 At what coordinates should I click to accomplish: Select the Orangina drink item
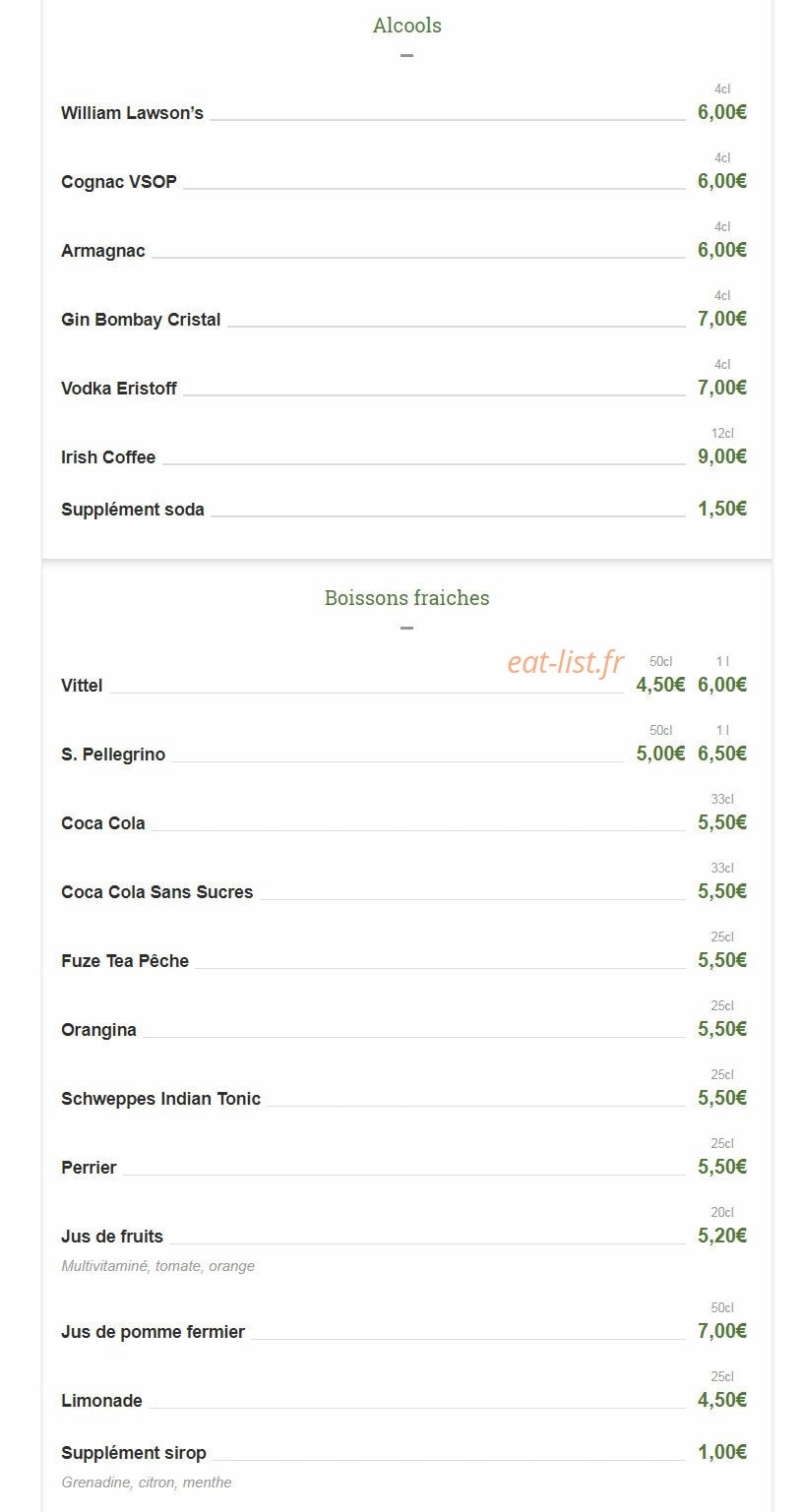tap(98, 1030)
